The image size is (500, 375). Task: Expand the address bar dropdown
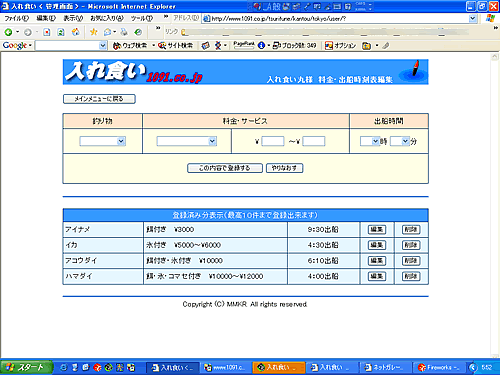(473, 19)
